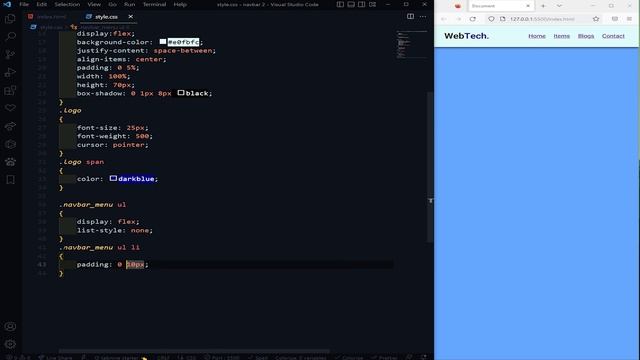Reload the page in the browser

click(473, 19)
